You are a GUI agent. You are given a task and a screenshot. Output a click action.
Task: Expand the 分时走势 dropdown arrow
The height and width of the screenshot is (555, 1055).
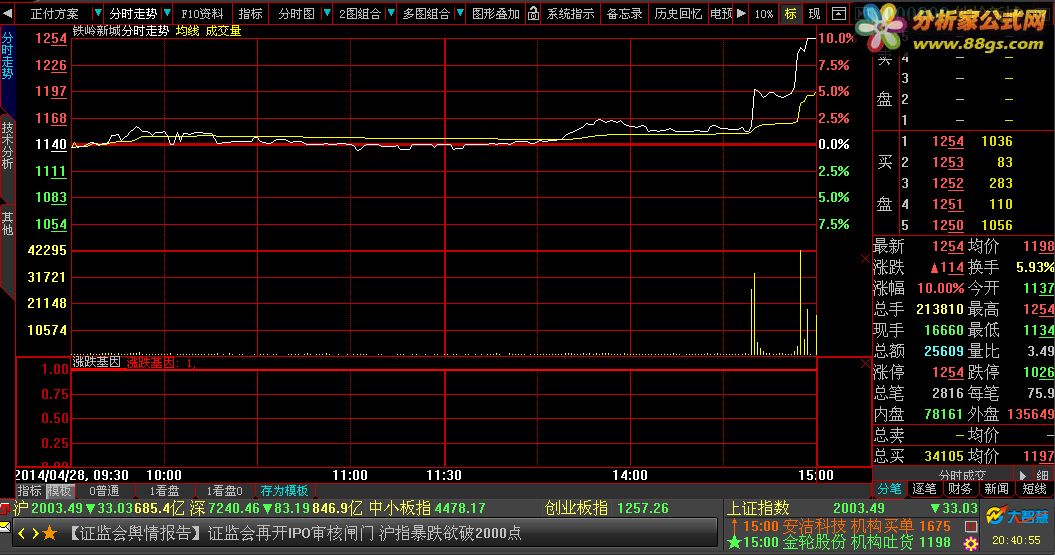pyautogui.click(x=167, y=13)
